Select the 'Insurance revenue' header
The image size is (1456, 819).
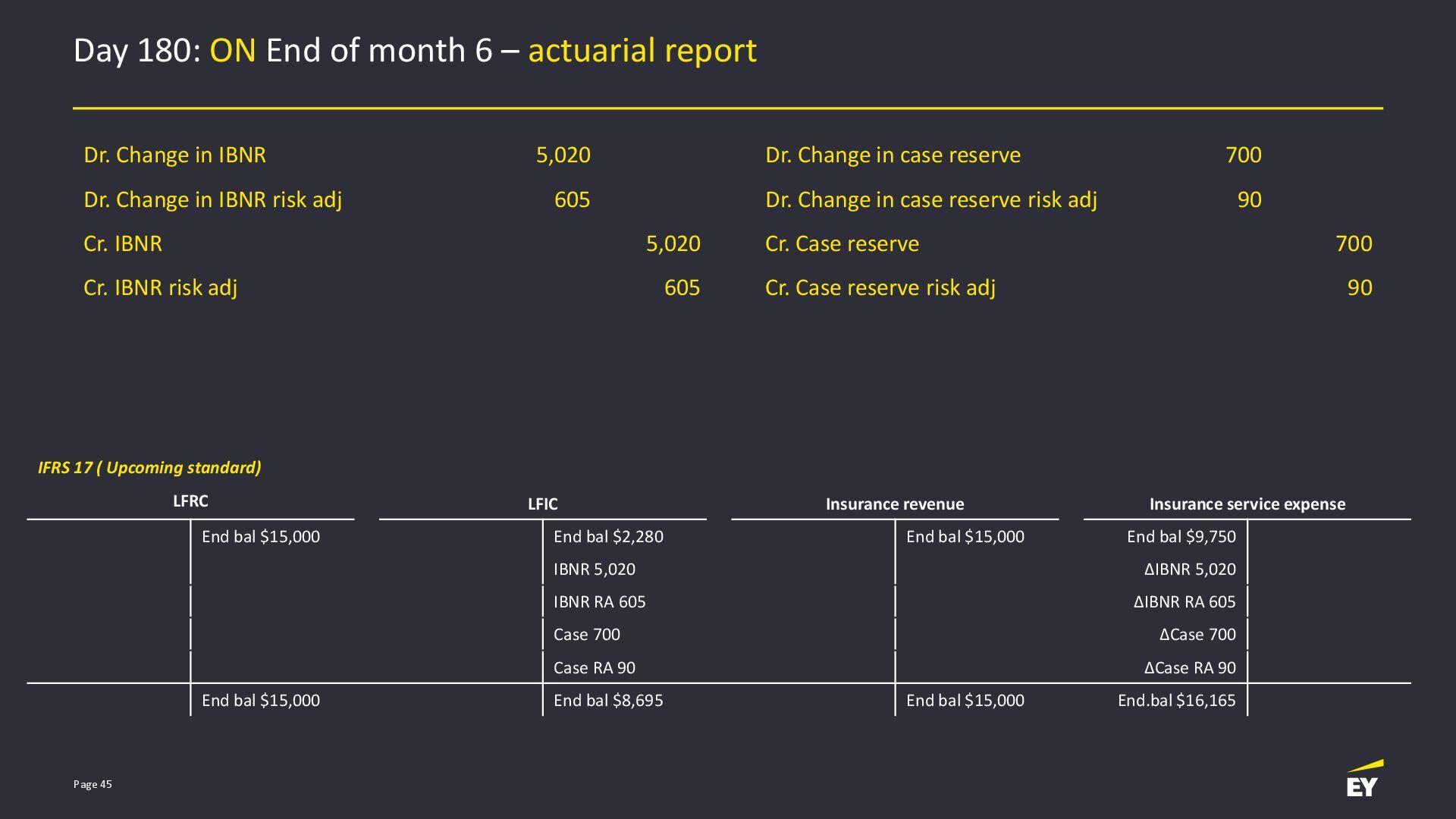[x=894, y=504]
